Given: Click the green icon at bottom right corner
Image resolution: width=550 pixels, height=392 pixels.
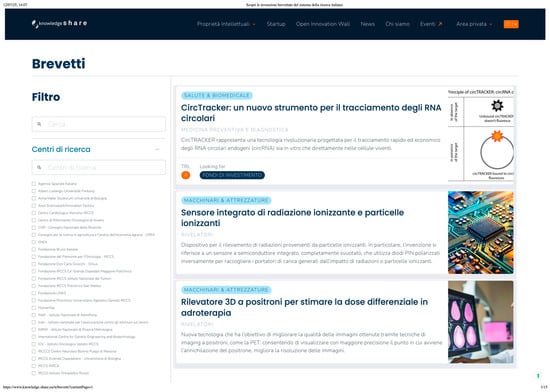Looking at the screenshot, I should [538, 376].
